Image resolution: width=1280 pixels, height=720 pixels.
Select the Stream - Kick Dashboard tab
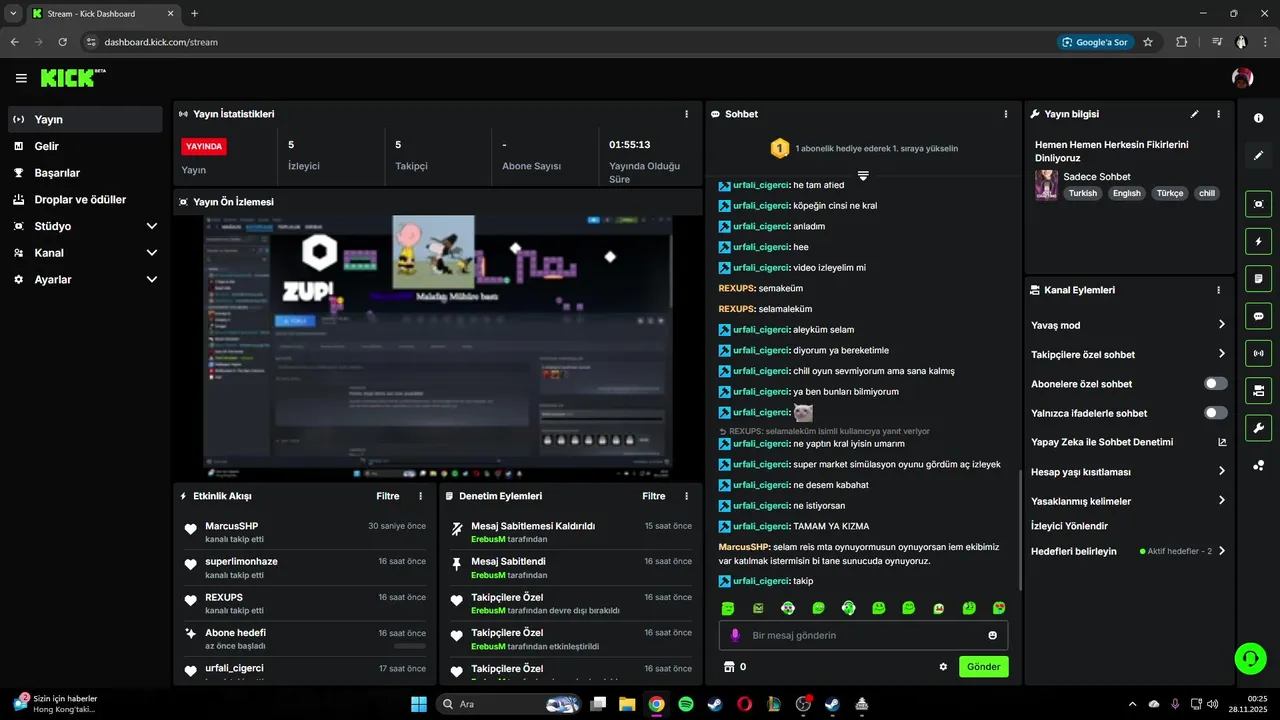[102, 14]
